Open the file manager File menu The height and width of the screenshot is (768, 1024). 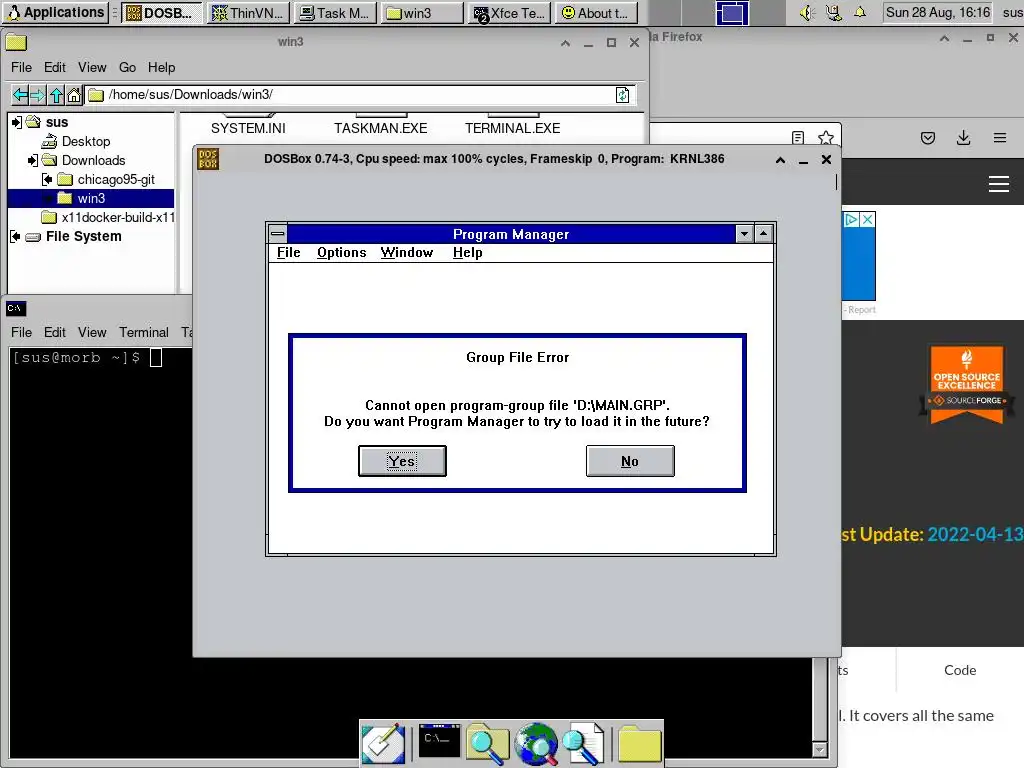coord(21,67)
